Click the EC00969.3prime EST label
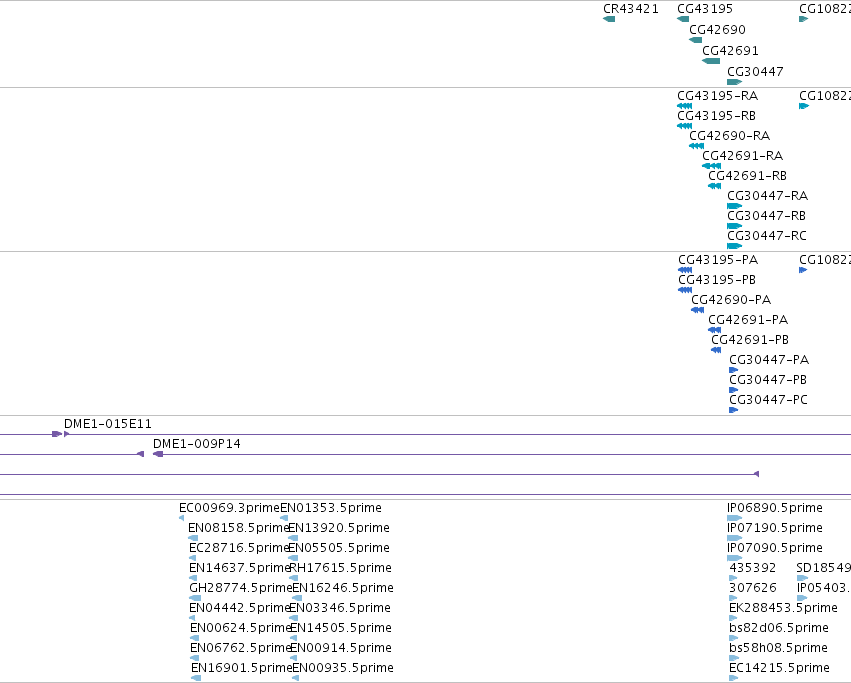 tap(230, 508)
